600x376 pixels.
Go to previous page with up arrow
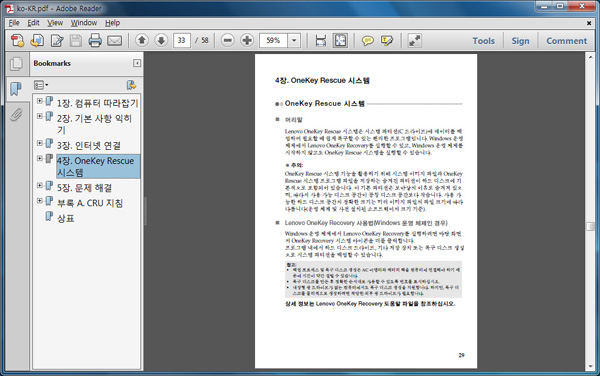point(142,40)
